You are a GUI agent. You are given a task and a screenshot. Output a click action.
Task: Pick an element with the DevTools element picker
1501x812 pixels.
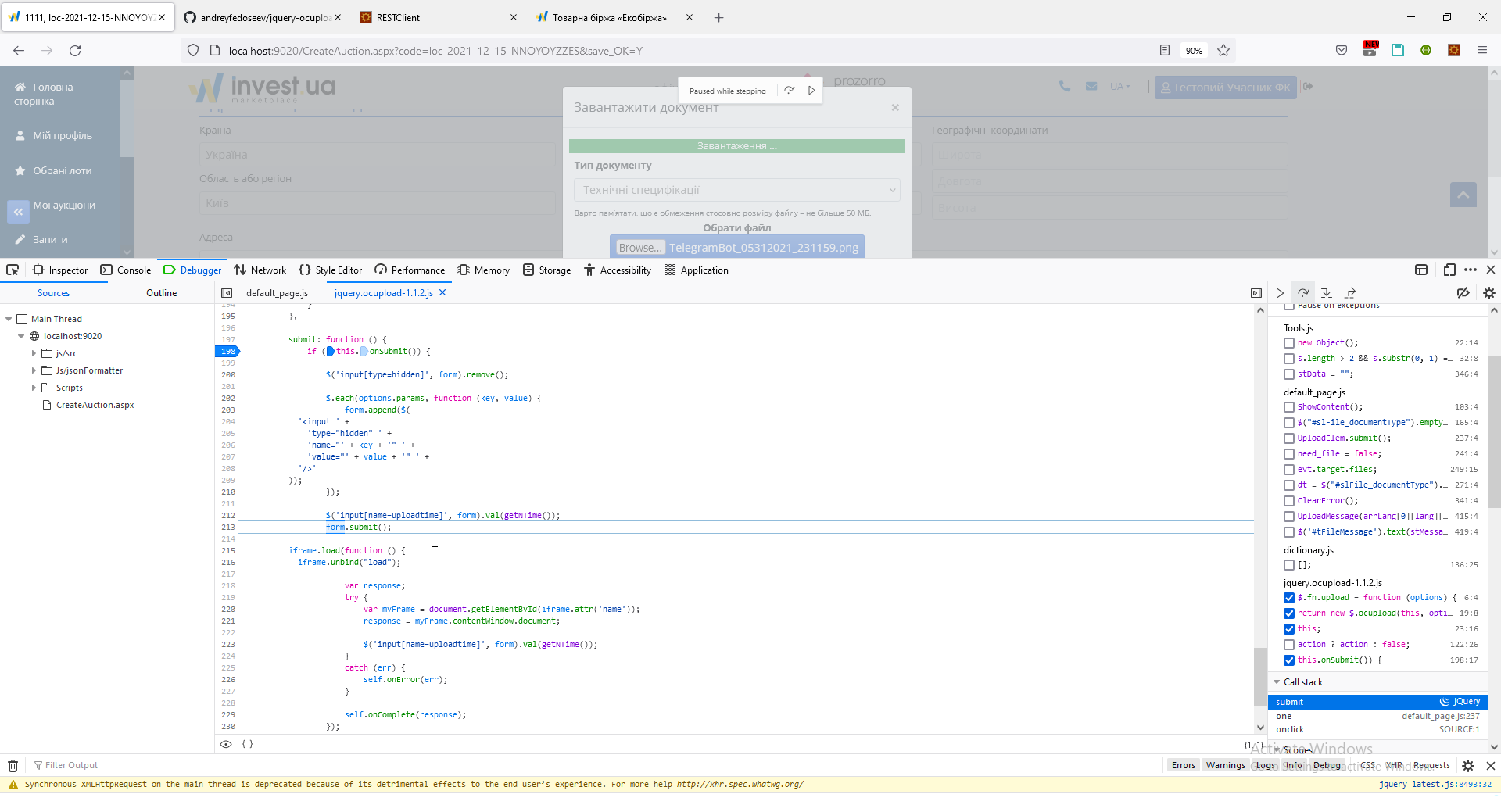point(13,270)
